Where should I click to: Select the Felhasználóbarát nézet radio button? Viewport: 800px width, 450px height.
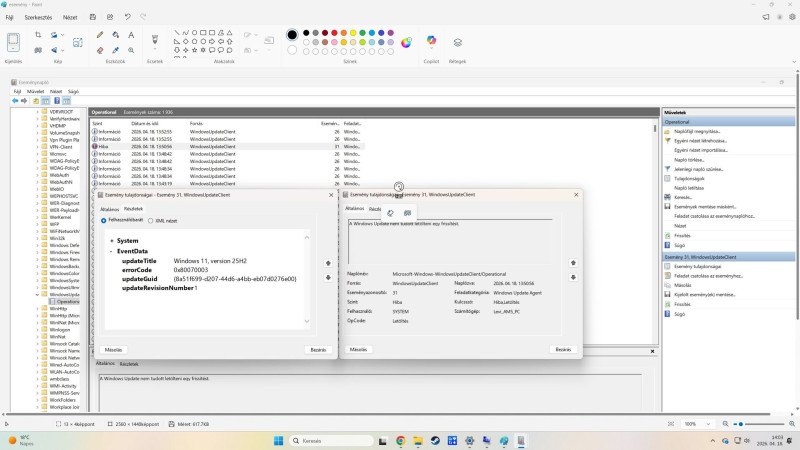[x=104, y=220]
